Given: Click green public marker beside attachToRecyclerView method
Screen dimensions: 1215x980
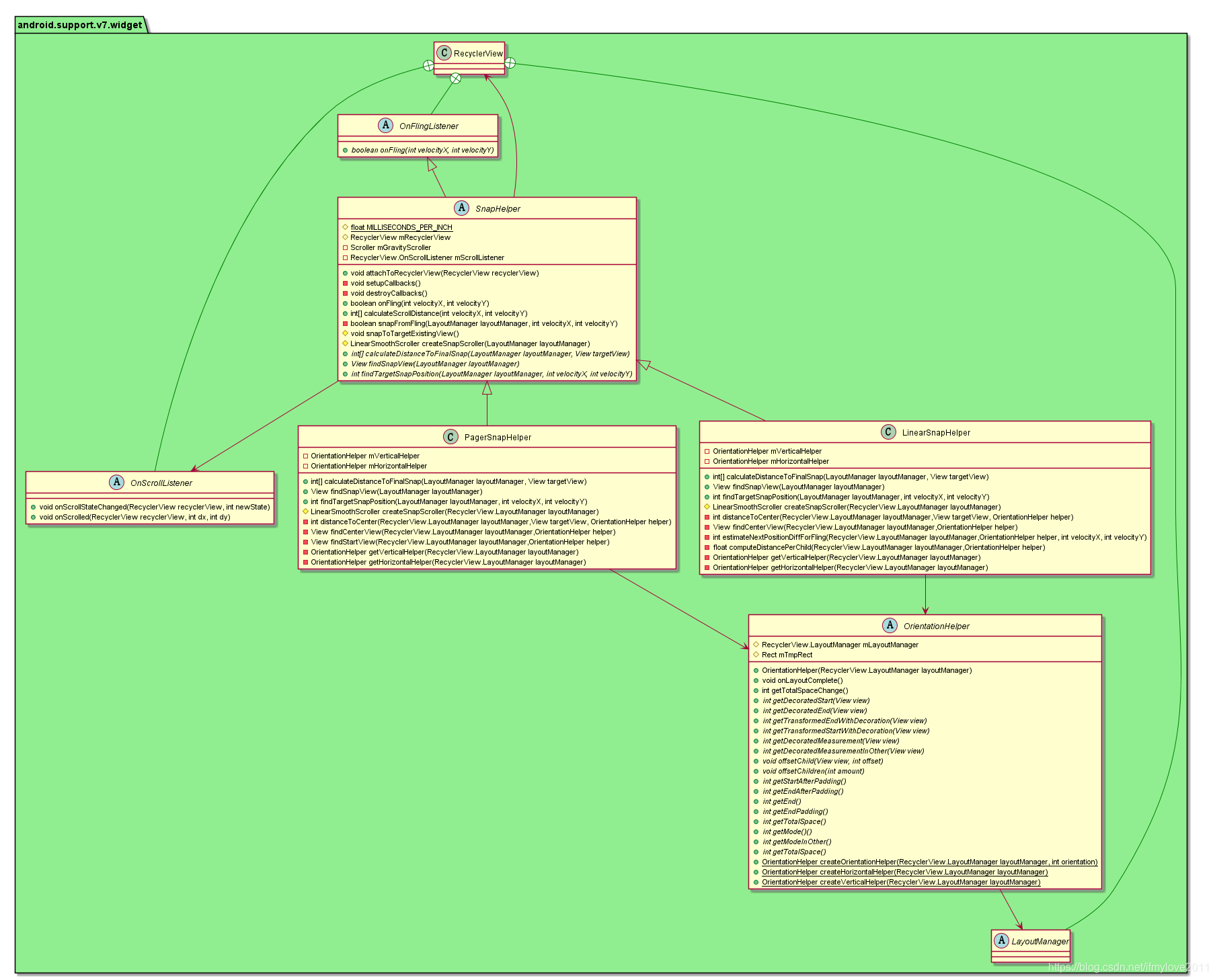Looking at the screenshot, I should 345,273.
